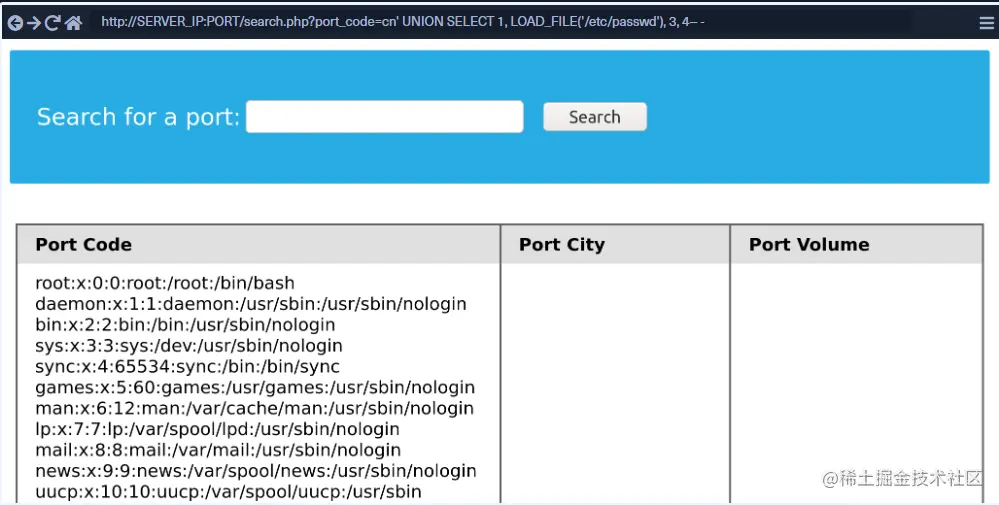Viewport: 999px width, 505px height.
Task: Click the browser forward arrow icon
Action: pos(34,24)
